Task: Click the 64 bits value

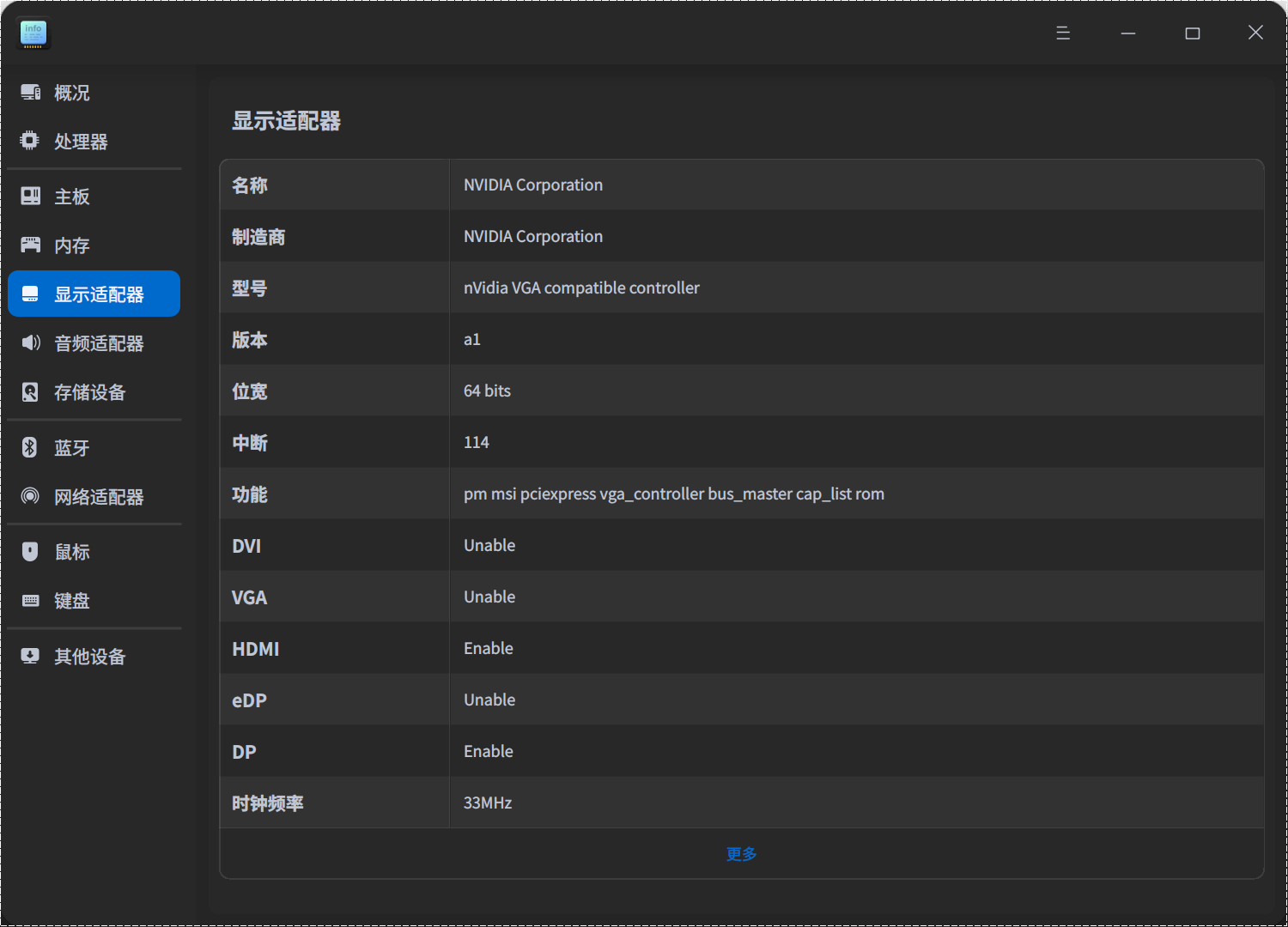Action: [487, 391]
